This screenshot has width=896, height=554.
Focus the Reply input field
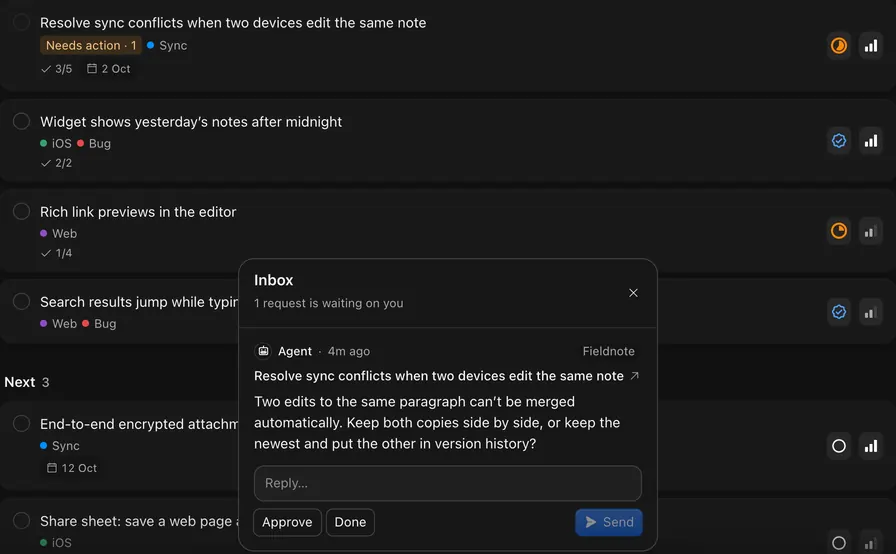click(x=447, y=483)
